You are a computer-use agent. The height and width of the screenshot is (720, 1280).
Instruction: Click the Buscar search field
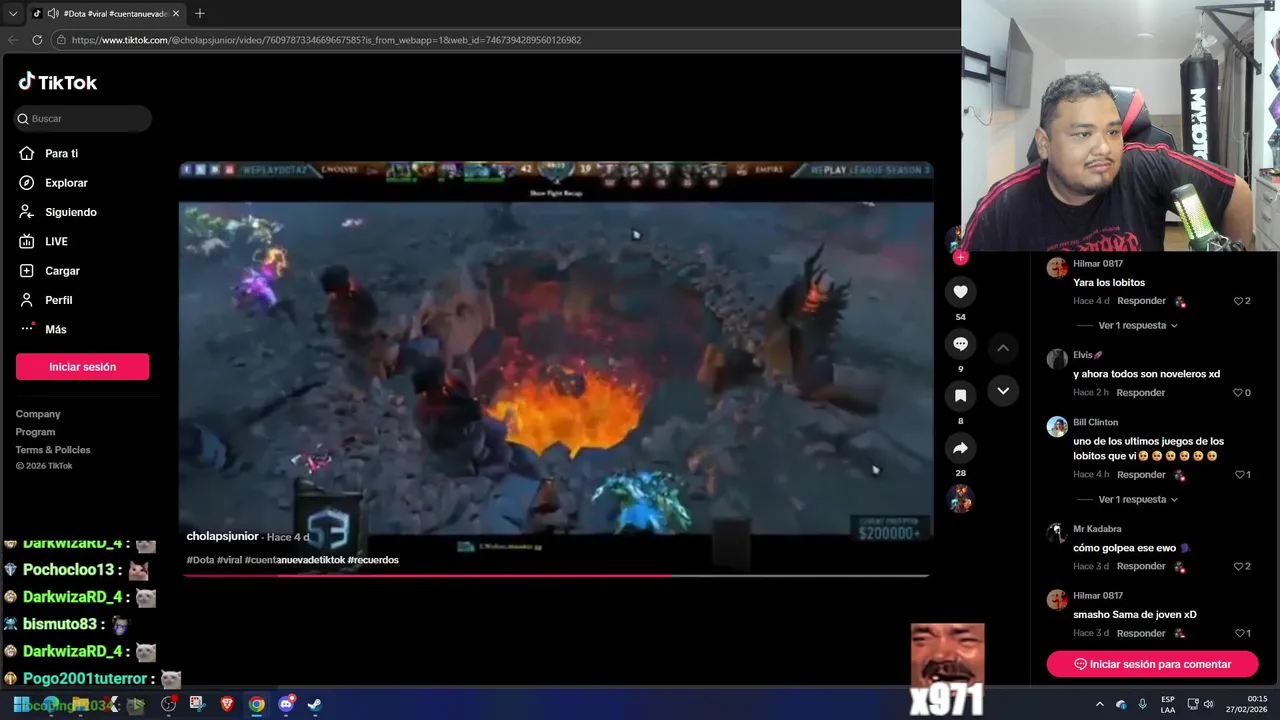click(x=83, y=118)
